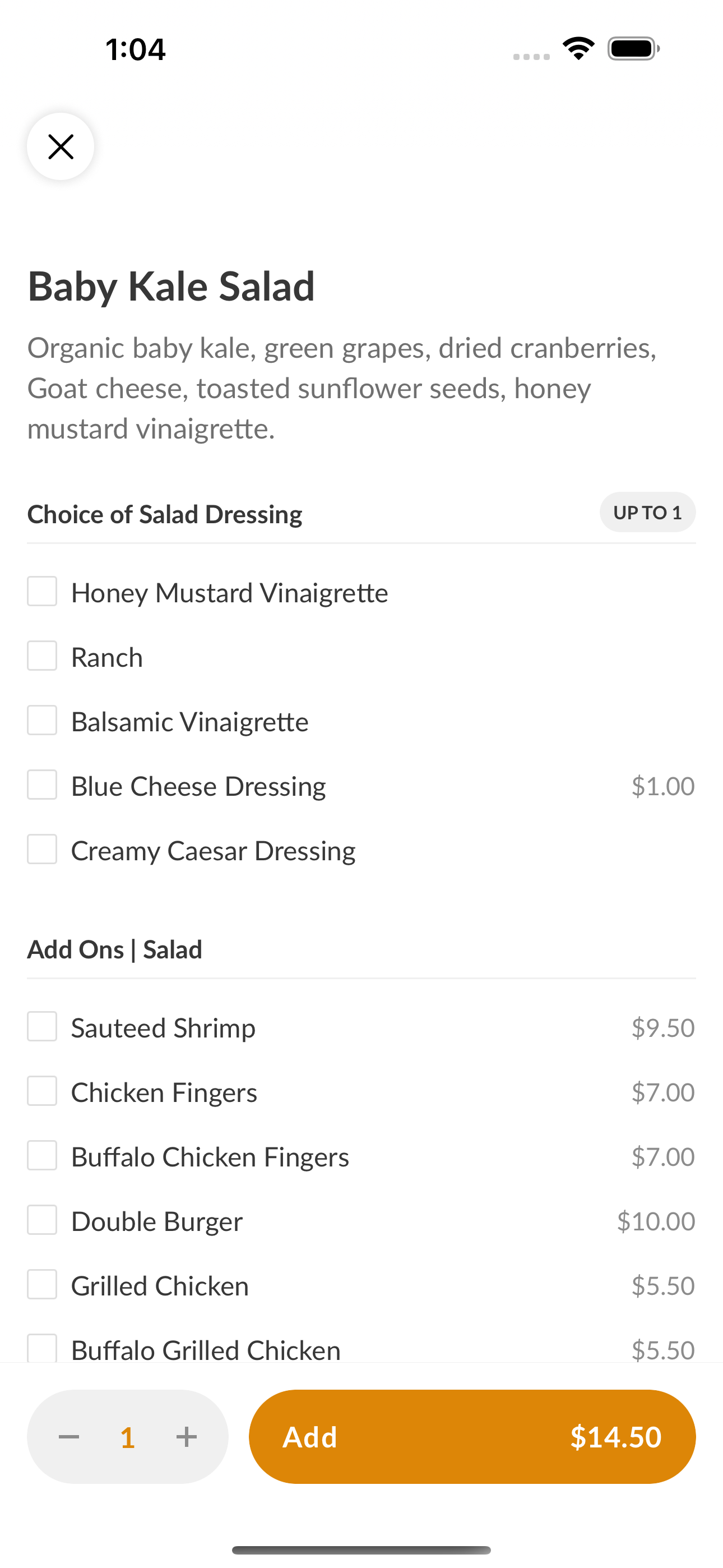723x1568 pixels.
Task: Enable Buffalo Chicken Fingers add-on
Action: [x=42, y=1156]
